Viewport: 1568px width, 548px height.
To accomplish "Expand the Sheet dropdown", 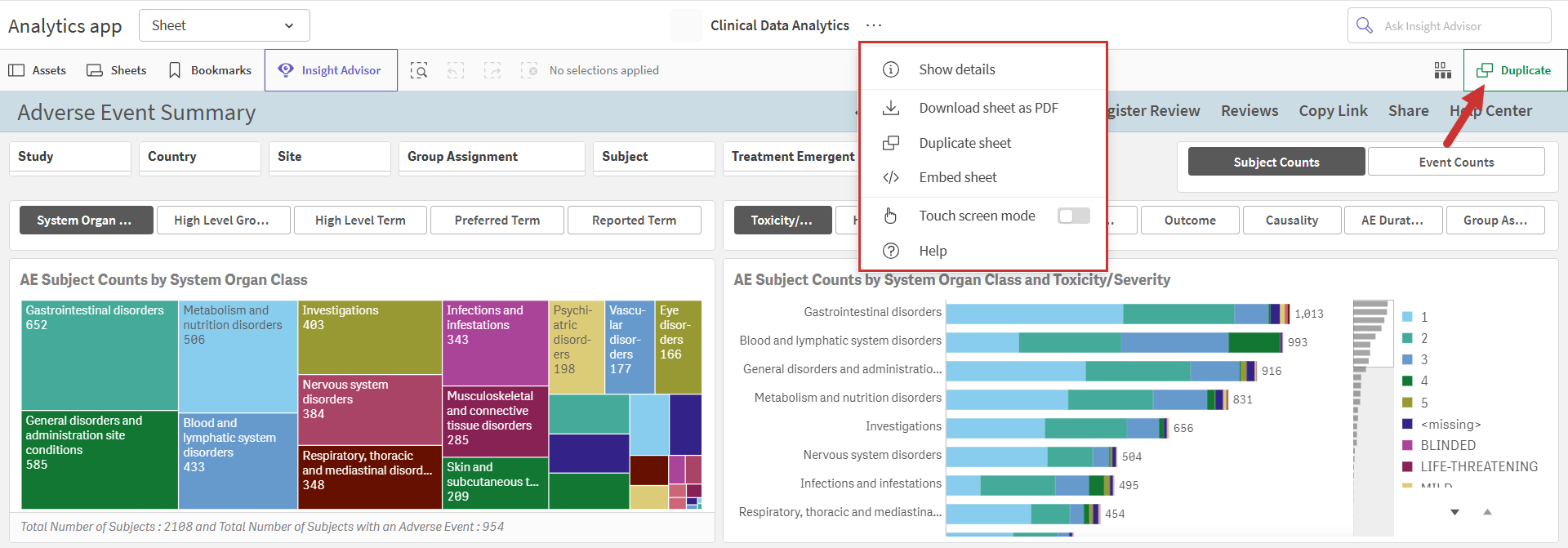I will point(225,25).
